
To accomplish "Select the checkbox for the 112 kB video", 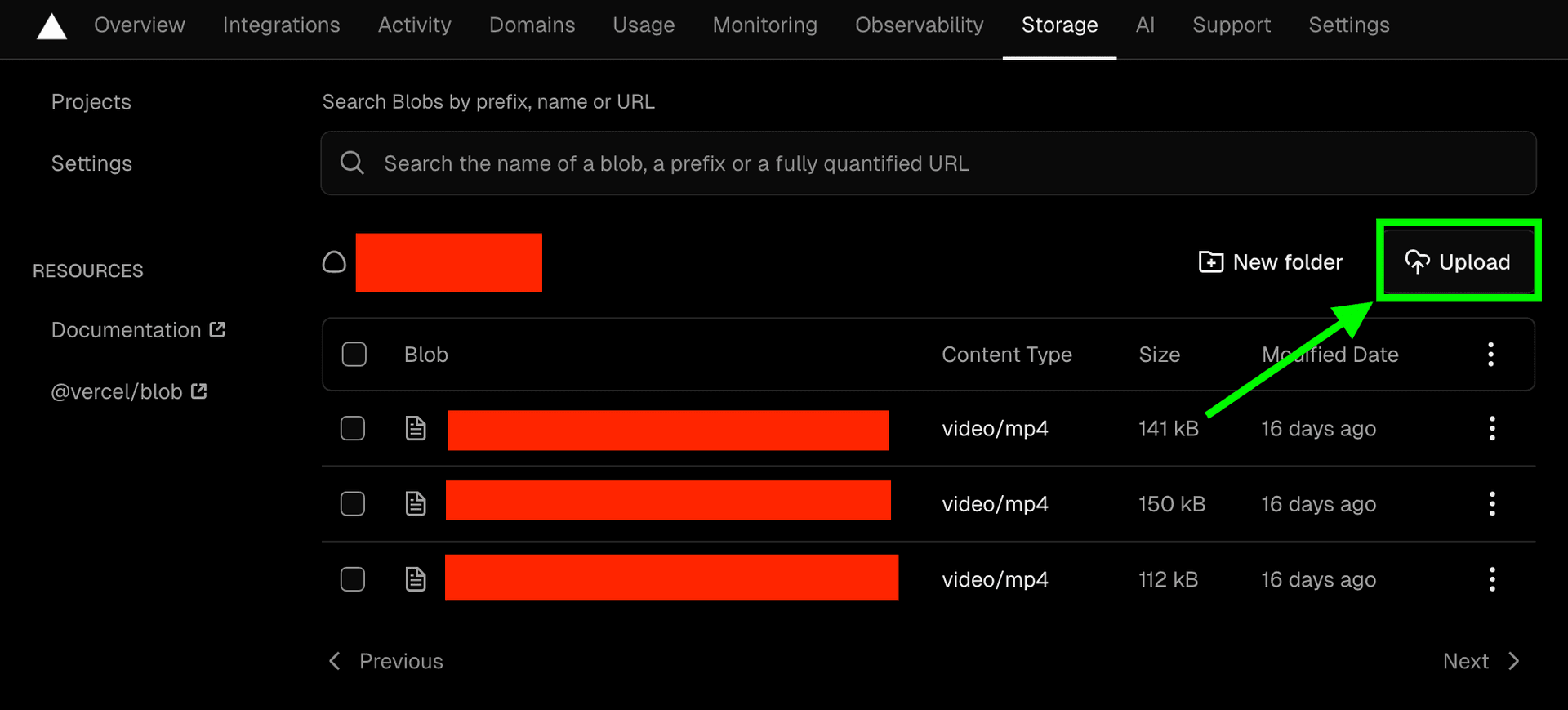I will coord(353,579).
